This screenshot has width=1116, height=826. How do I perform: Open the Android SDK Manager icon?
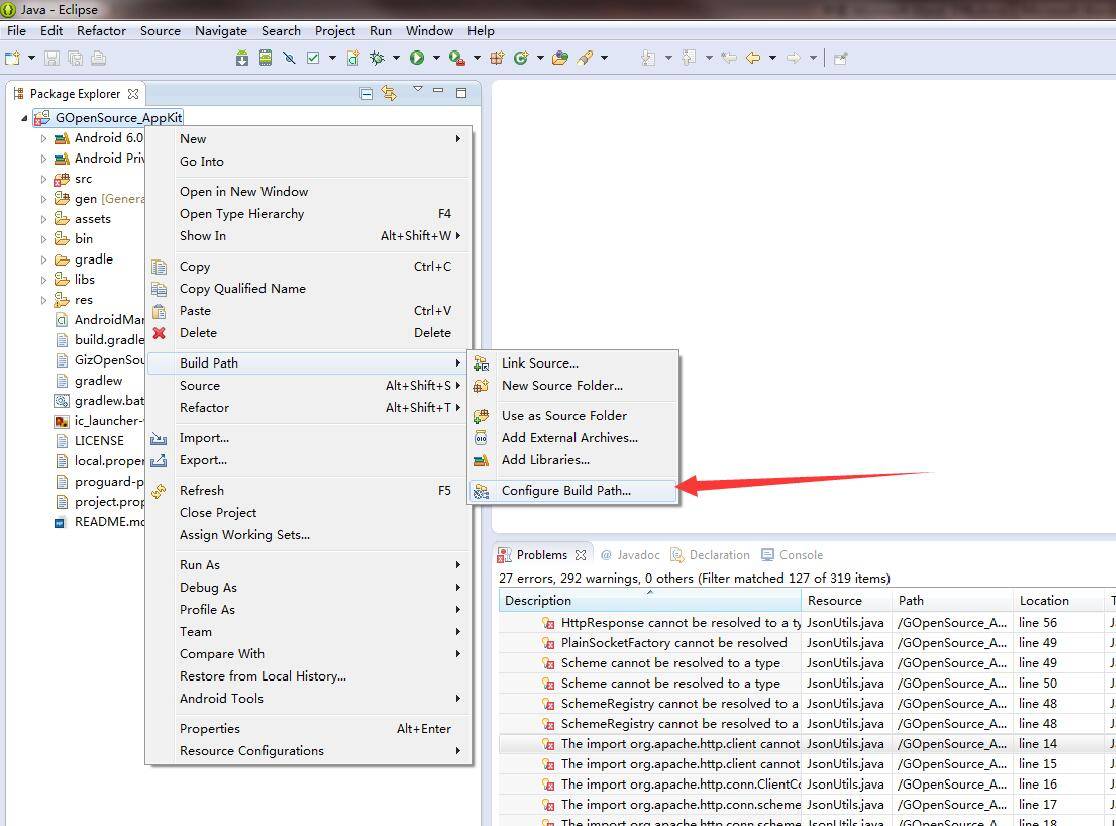242,58
